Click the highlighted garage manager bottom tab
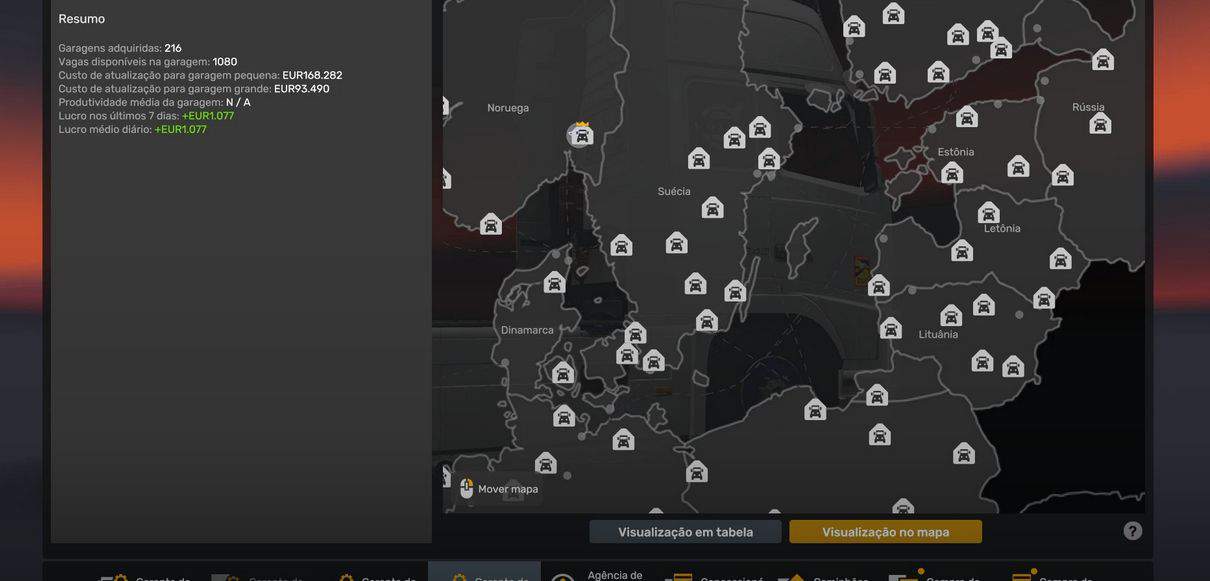Screen dimensions: 1210x581 point(484,577)
